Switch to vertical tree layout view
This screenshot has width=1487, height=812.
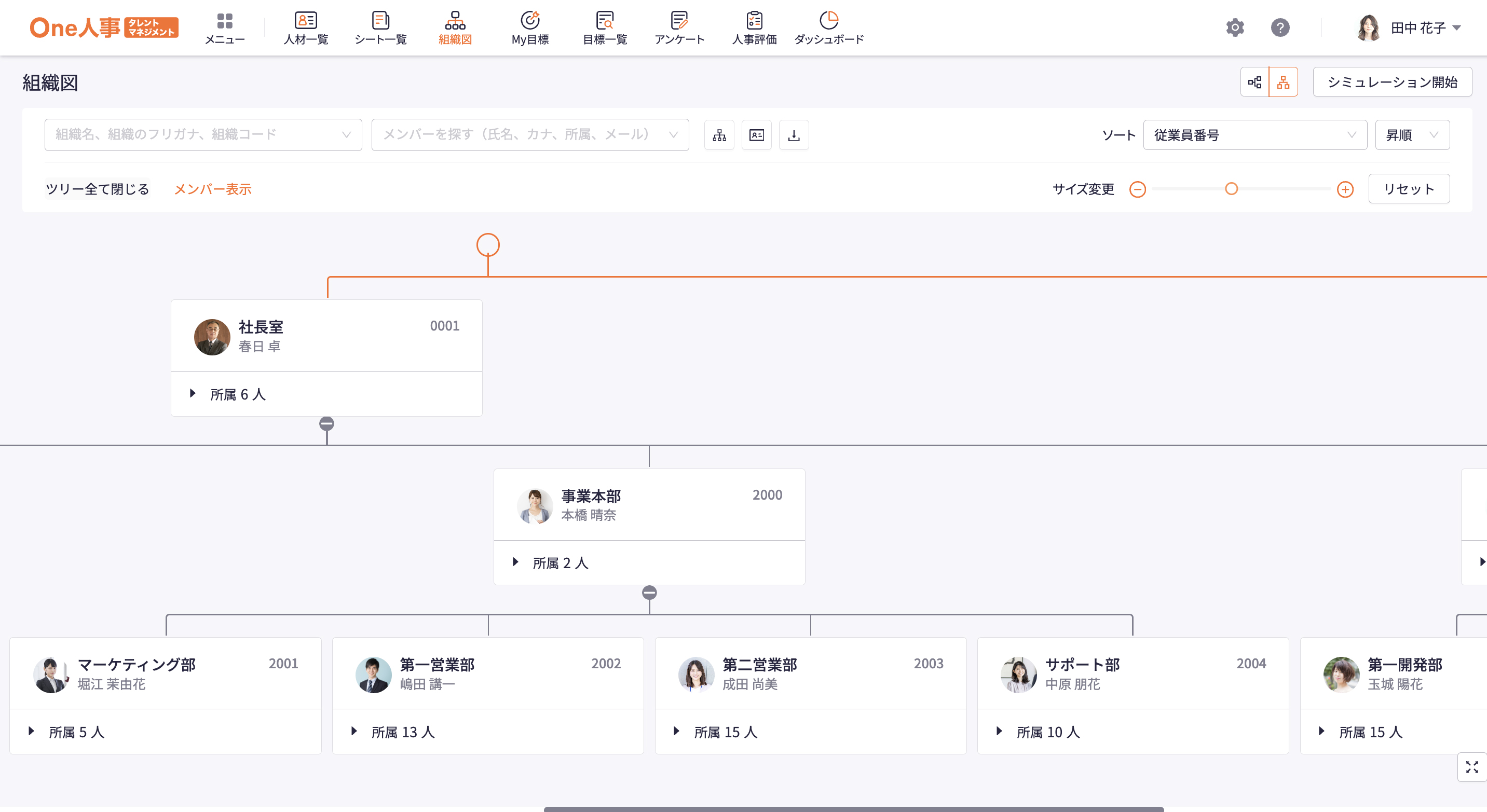coord(1283,82)
